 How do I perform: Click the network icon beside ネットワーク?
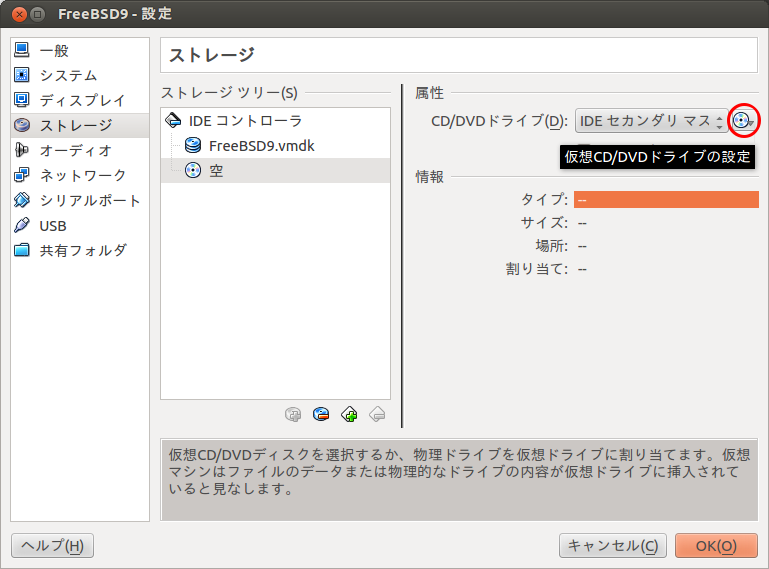coord(22,175)
